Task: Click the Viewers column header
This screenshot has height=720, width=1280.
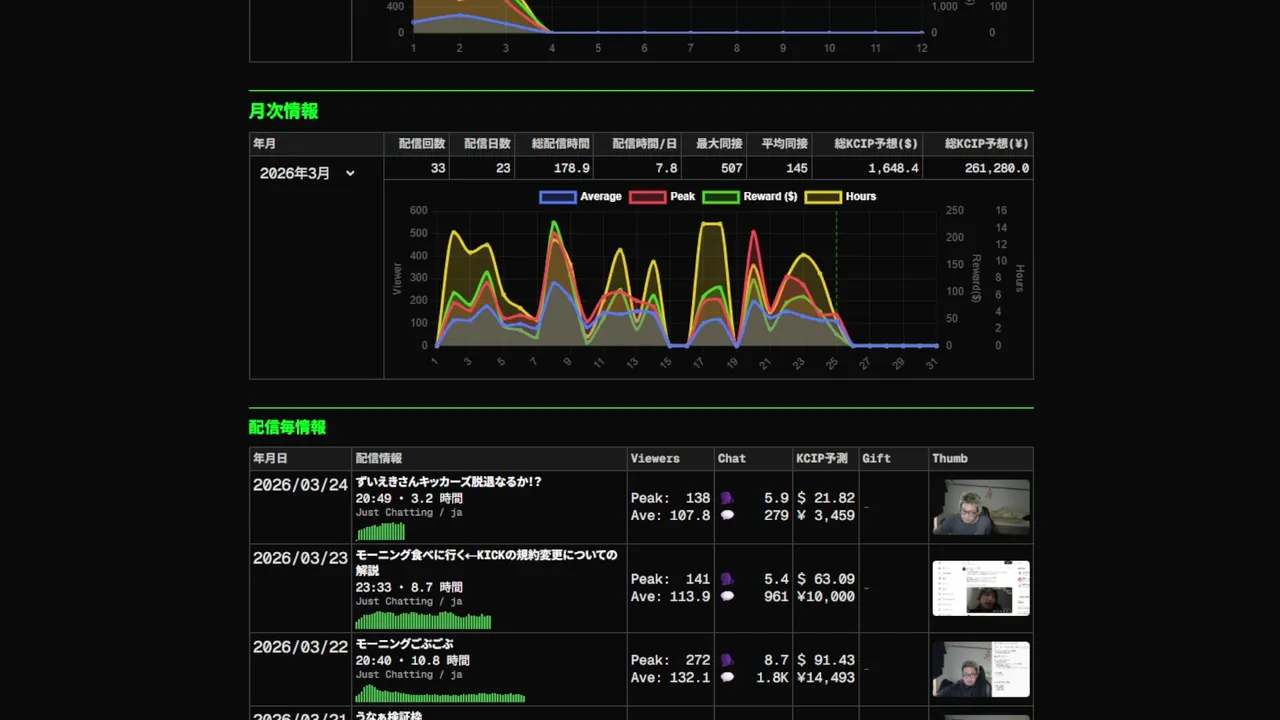Action: (655, 458)
